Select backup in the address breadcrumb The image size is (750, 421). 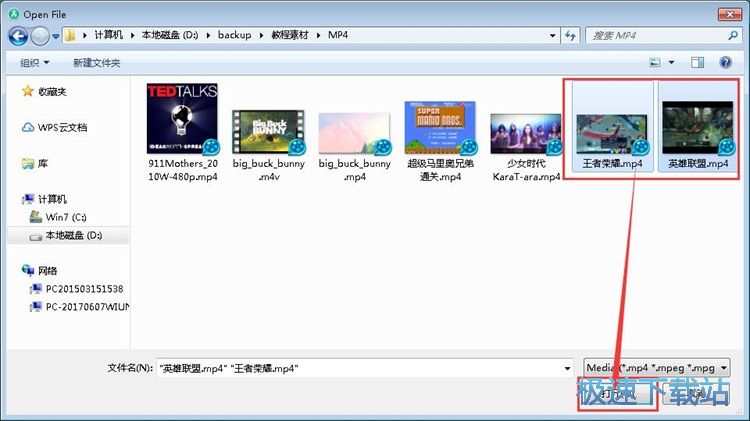pyautogui.click(x=234, y=35)
